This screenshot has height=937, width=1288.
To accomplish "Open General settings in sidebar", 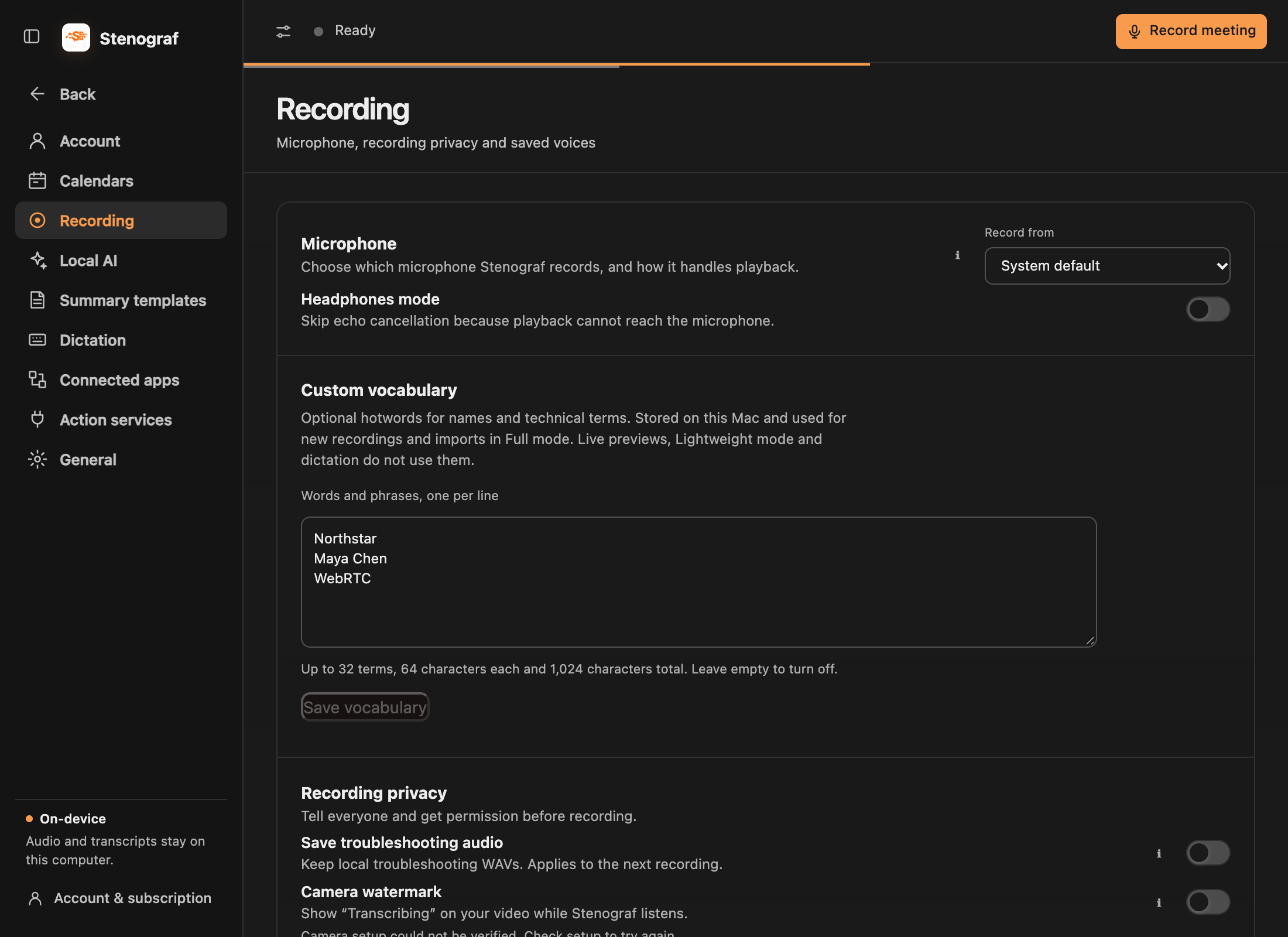I will point(121,459).
